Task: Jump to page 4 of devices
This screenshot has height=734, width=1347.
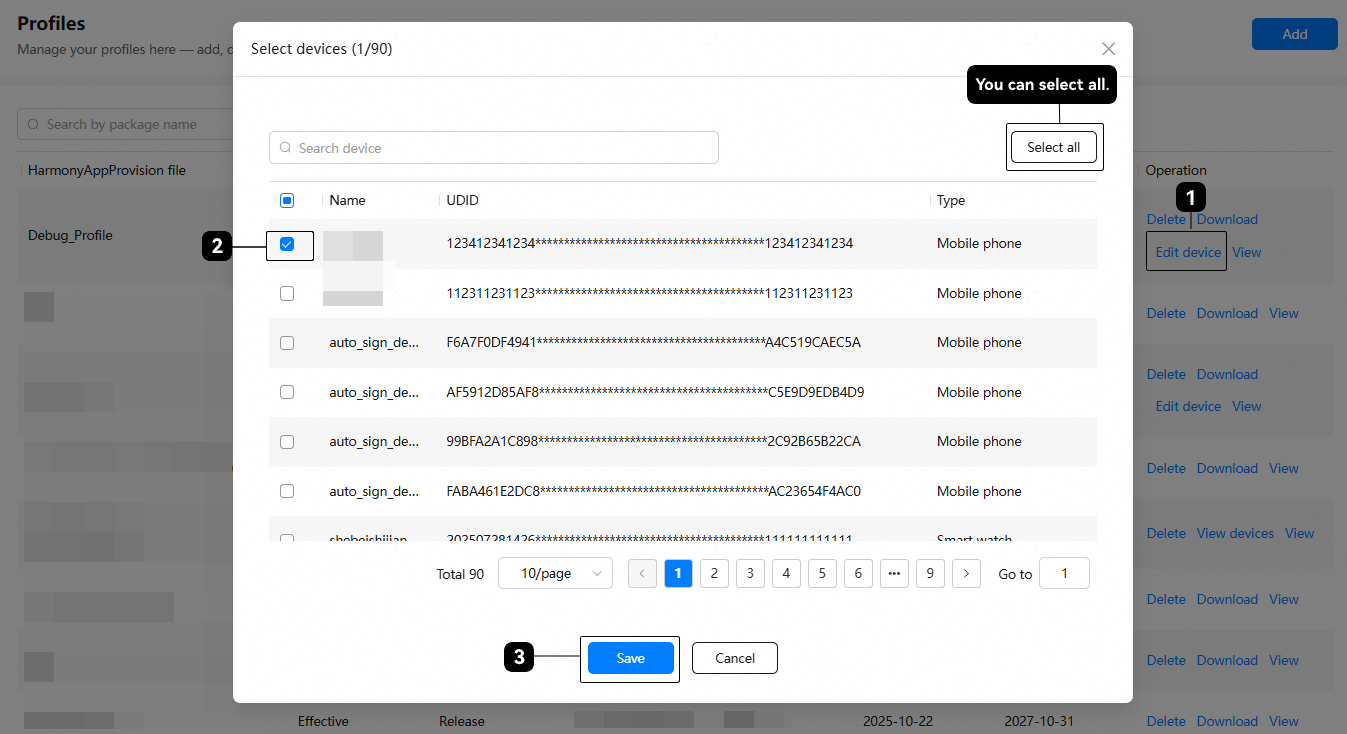Action: (786, 573)
